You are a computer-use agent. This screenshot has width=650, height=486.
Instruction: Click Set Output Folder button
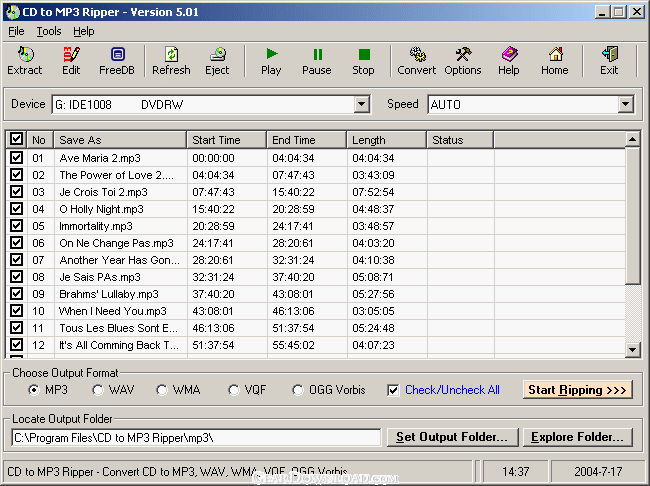click(x=452, y=437)
